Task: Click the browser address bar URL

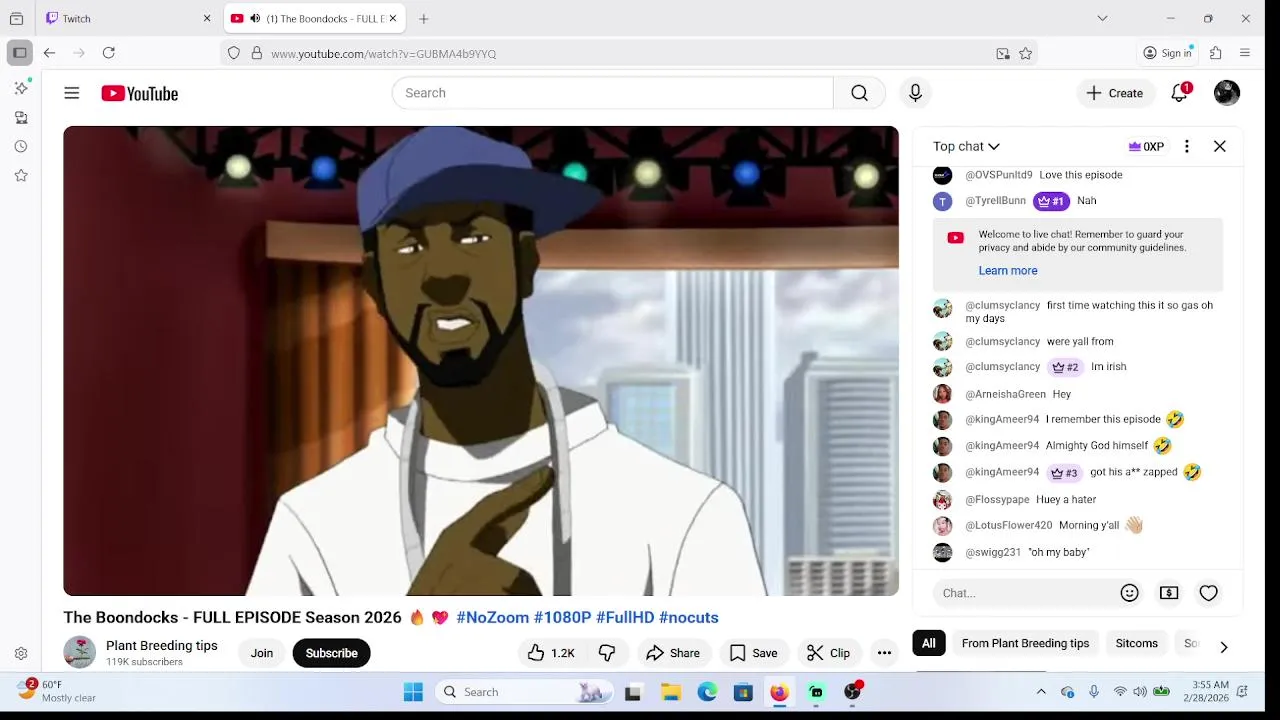Action: pos(384,54)
